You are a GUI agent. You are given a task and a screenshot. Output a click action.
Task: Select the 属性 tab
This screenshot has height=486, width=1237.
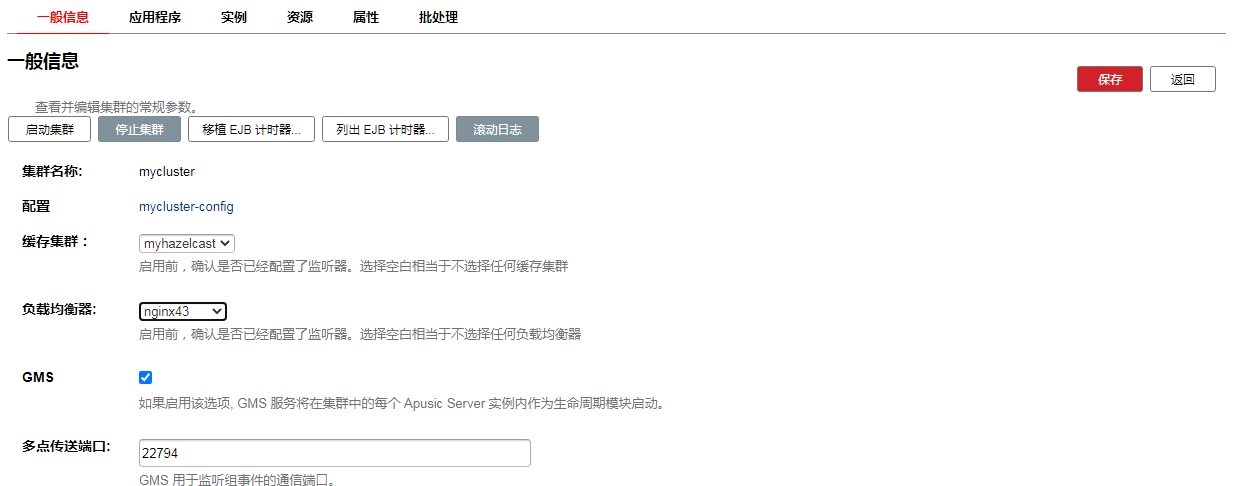[x=366, y=17]
